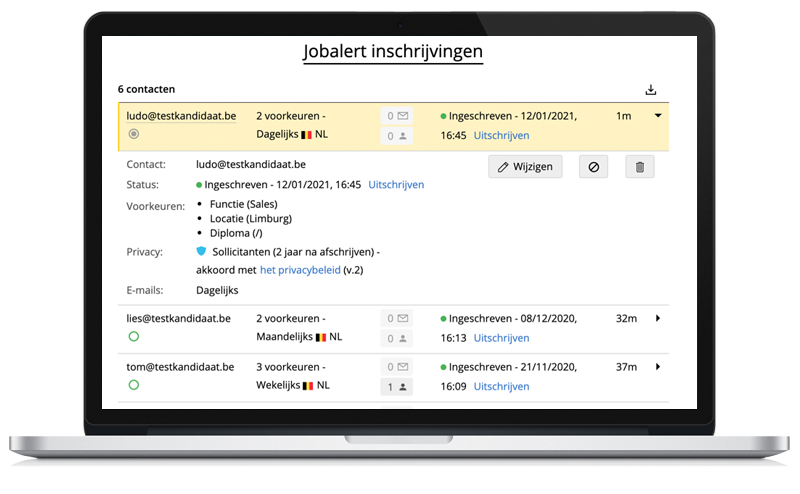This screenshot has height=494, width=800.
Task: Select radio circle under tom@testkandidaat.be
Action: tap(134, 385)
